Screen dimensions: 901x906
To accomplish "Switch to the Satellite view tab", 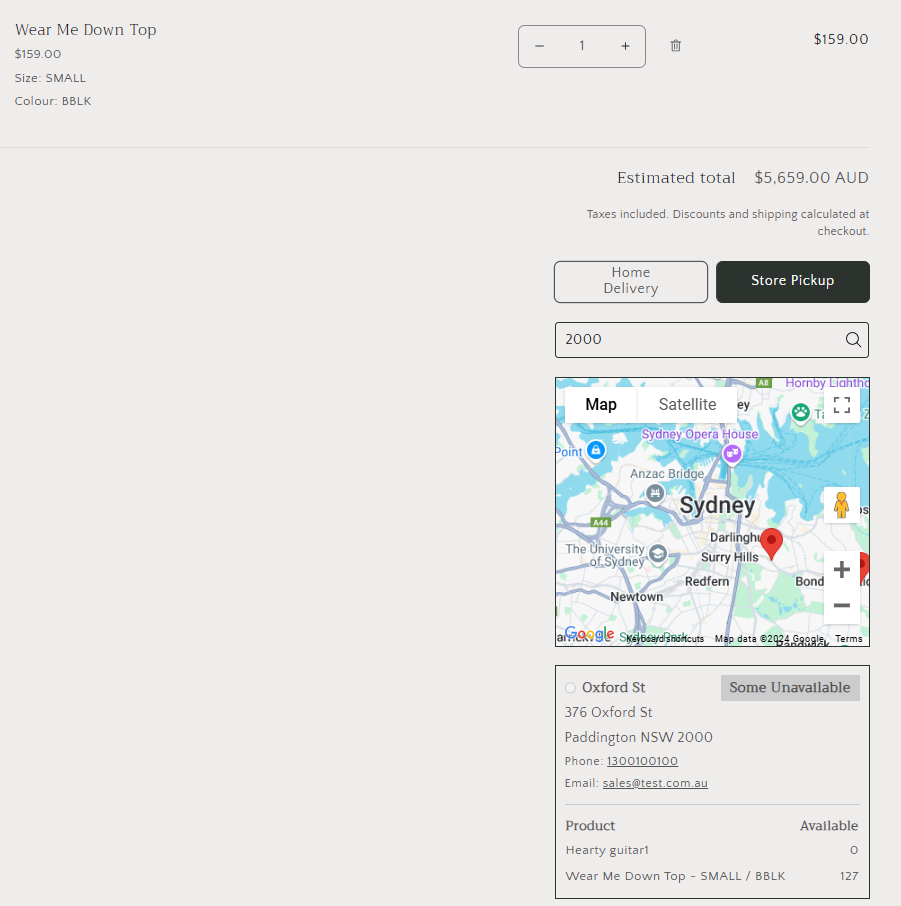I will (687, 404).
